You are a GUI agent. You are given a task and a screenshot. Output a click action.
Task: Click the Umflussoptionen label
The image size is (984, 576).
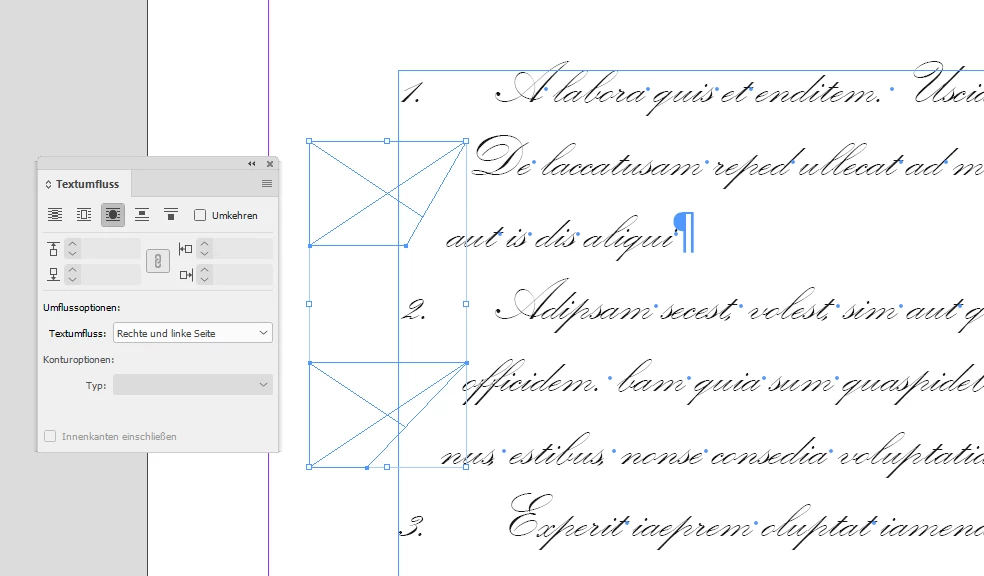82,307
